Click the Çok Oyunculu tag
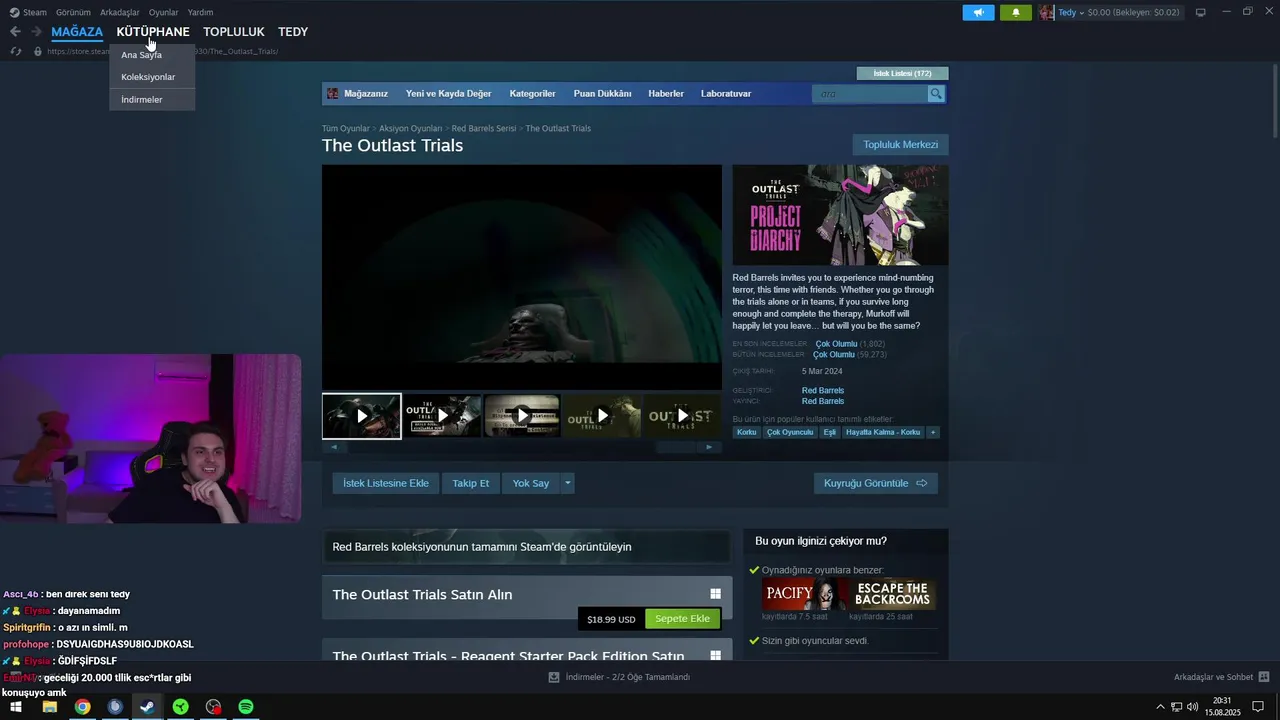 [790, 432]
